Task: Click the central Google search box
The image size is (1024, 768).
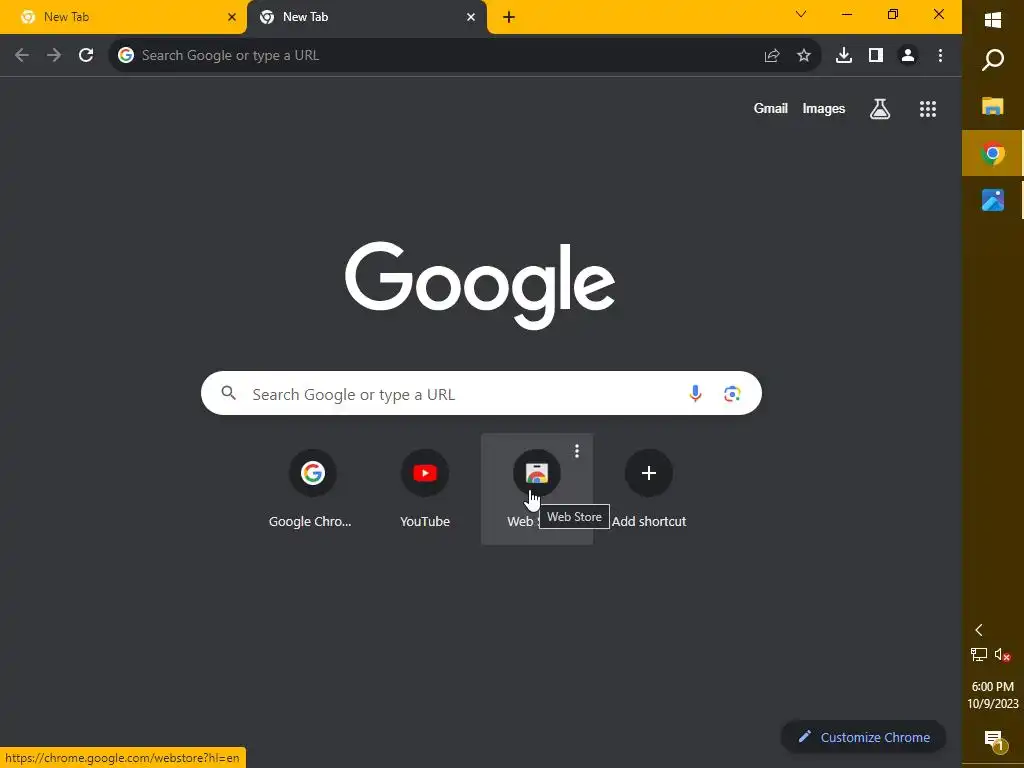Action: (x=481, y=393)
